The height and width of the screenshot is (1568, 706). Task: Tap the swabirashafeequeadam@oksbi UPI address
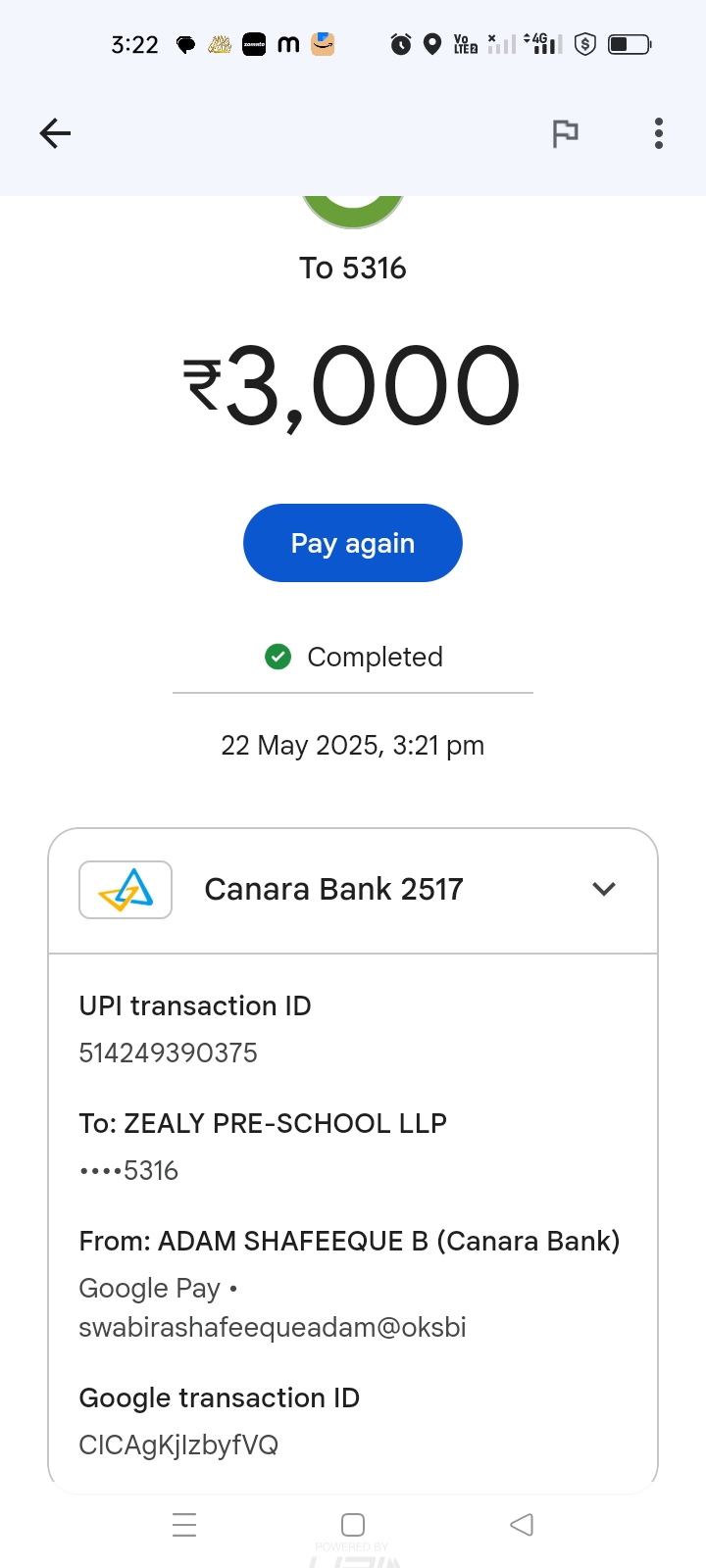point(273,1327)
